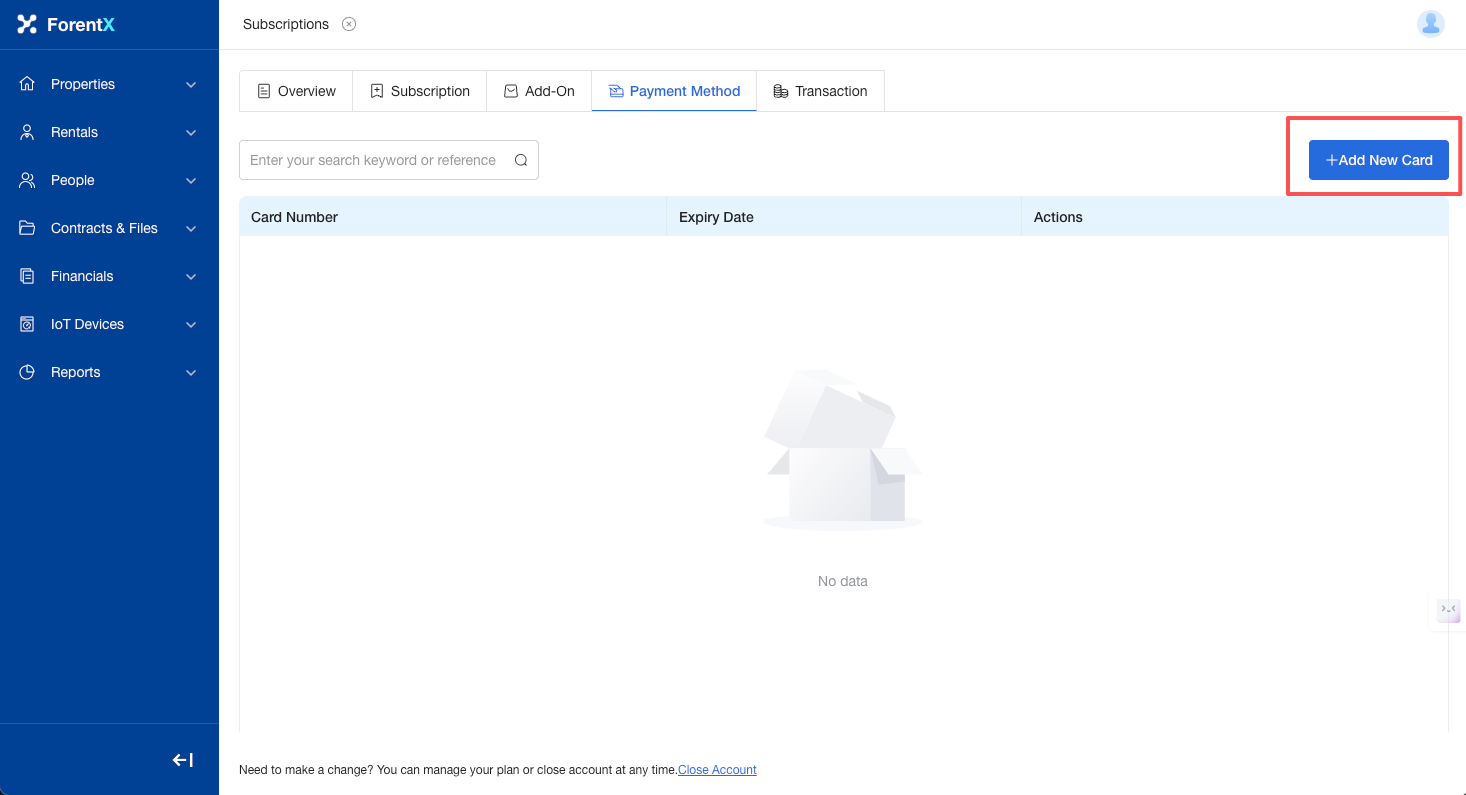
Task: Click the ForentX logo icon
Action: (27, 24)
